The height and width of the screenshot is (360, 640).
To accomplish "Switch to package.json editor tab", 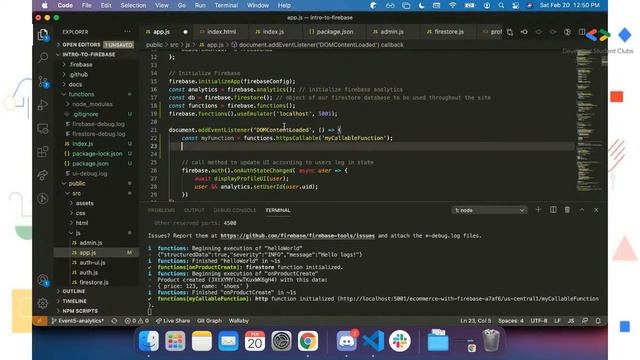I will (x=334, y=32).
